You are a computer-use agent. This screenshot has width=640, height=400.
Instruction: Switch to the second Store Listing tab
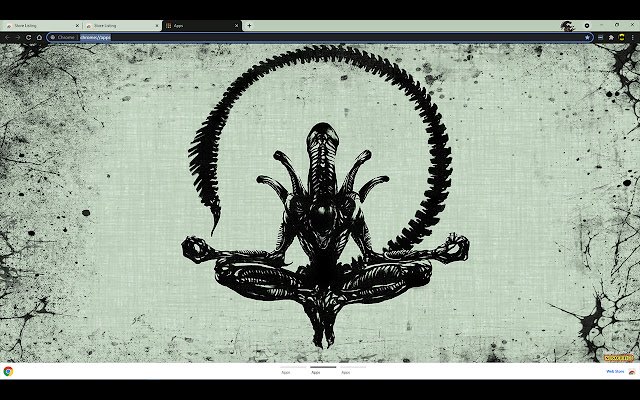121,25
